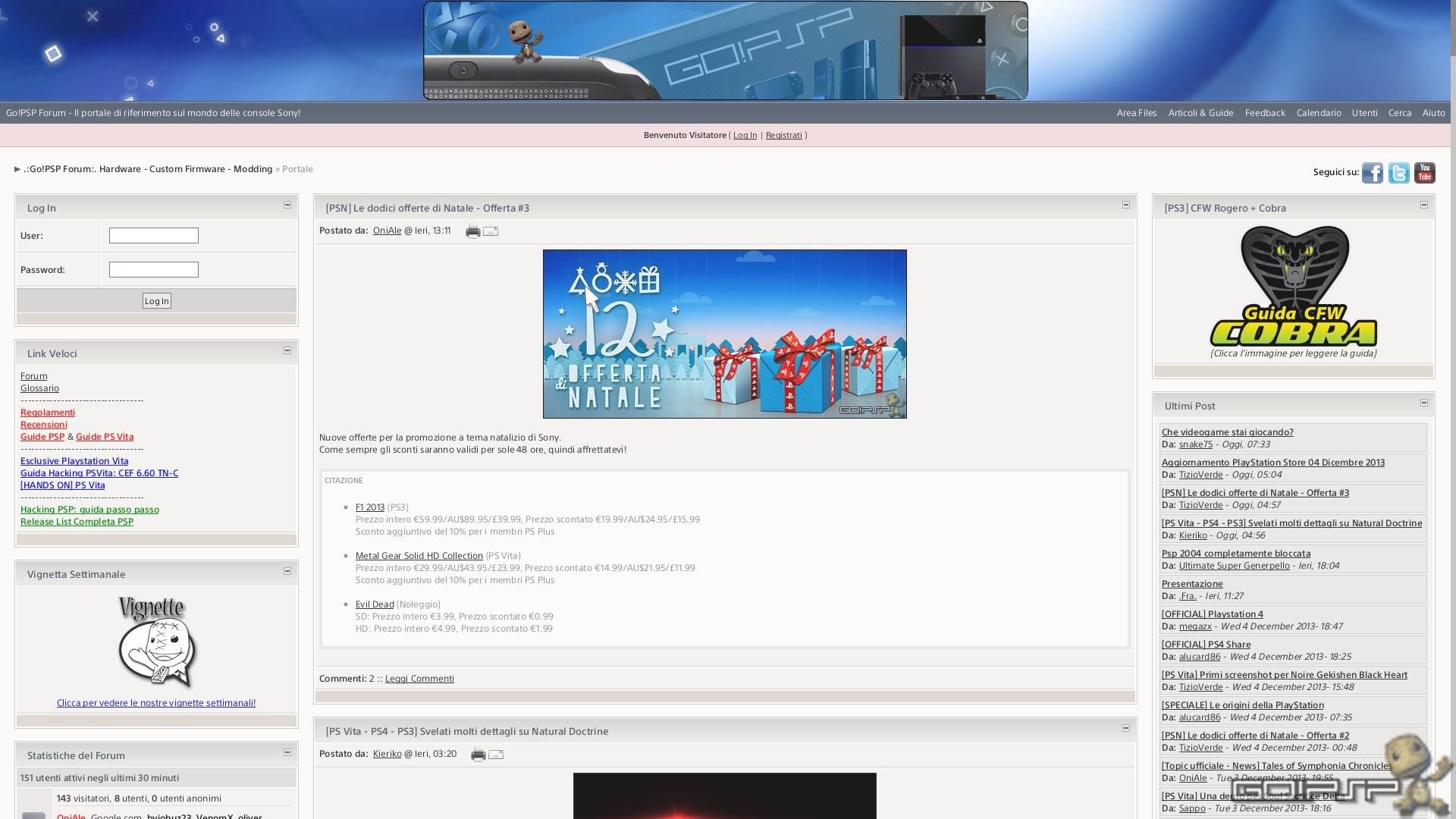Collapse the Statistiche del Forum panel
The image size is (1456, 819).
tap(287, 752)
